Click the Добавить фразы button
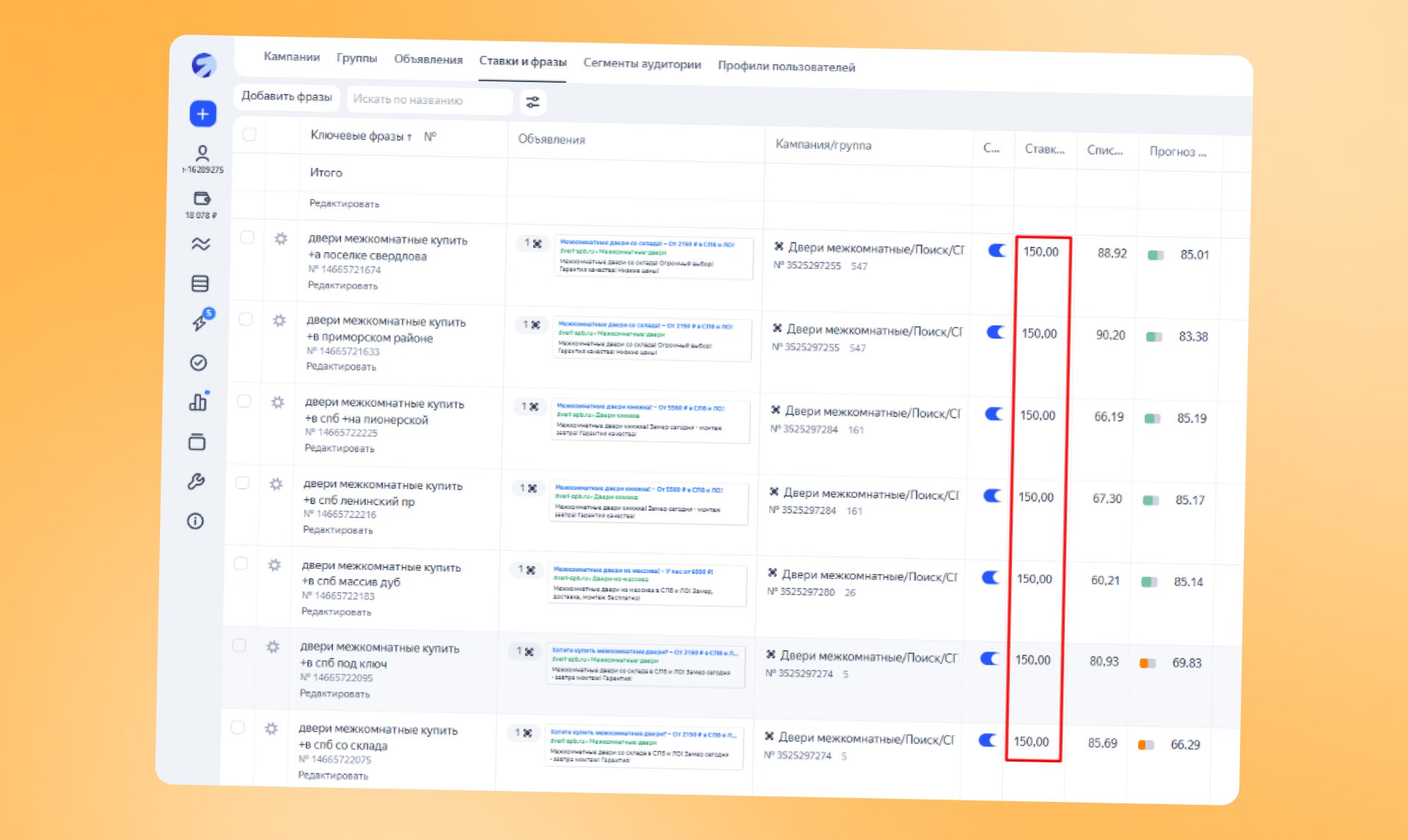 pos(287,97)
